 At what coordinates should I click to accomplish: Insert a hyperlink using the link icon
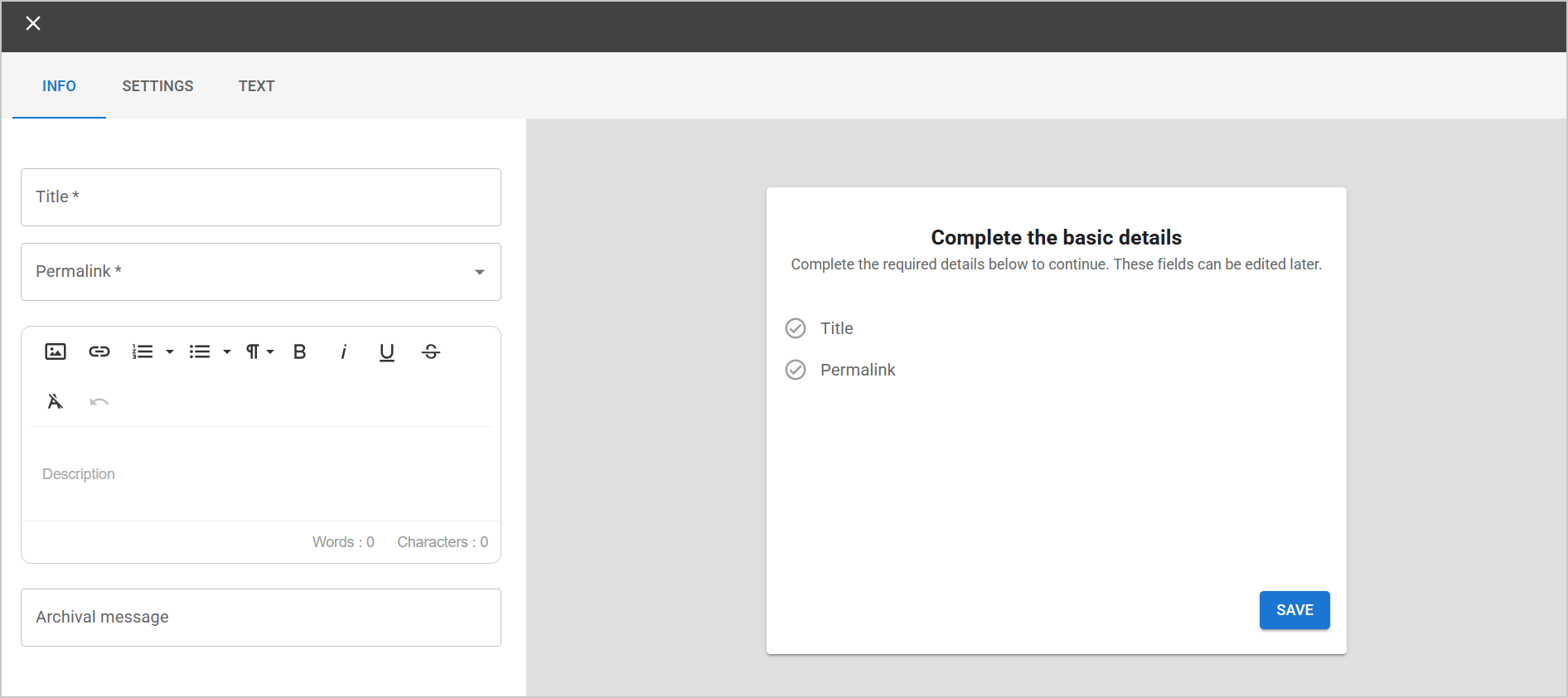click(99, 351)
